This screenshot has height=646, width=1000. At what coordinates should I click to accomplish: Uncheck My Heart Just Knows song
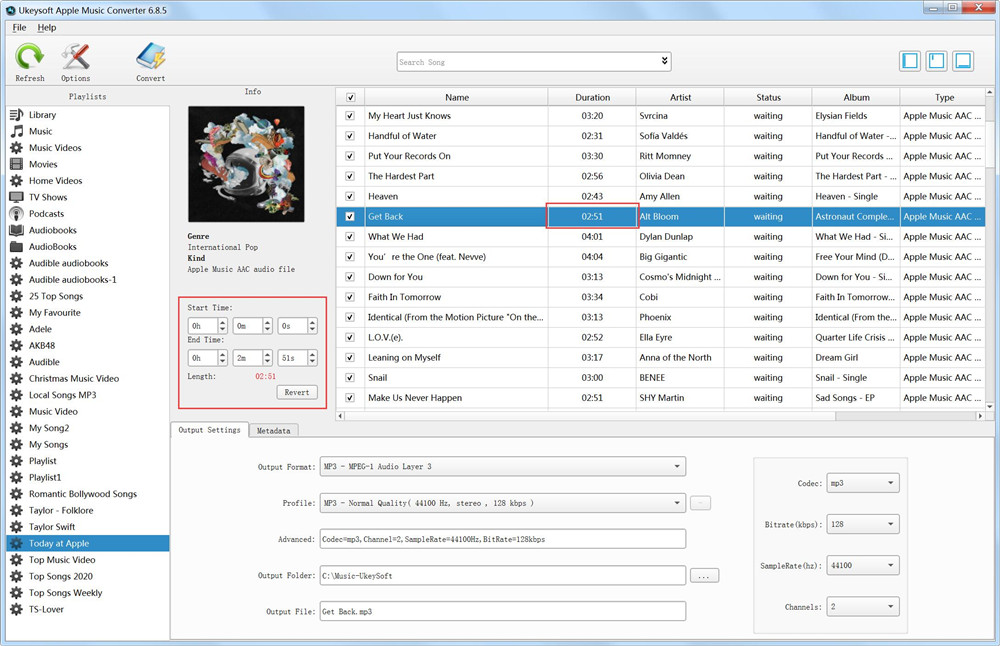(x=349, y=115)
